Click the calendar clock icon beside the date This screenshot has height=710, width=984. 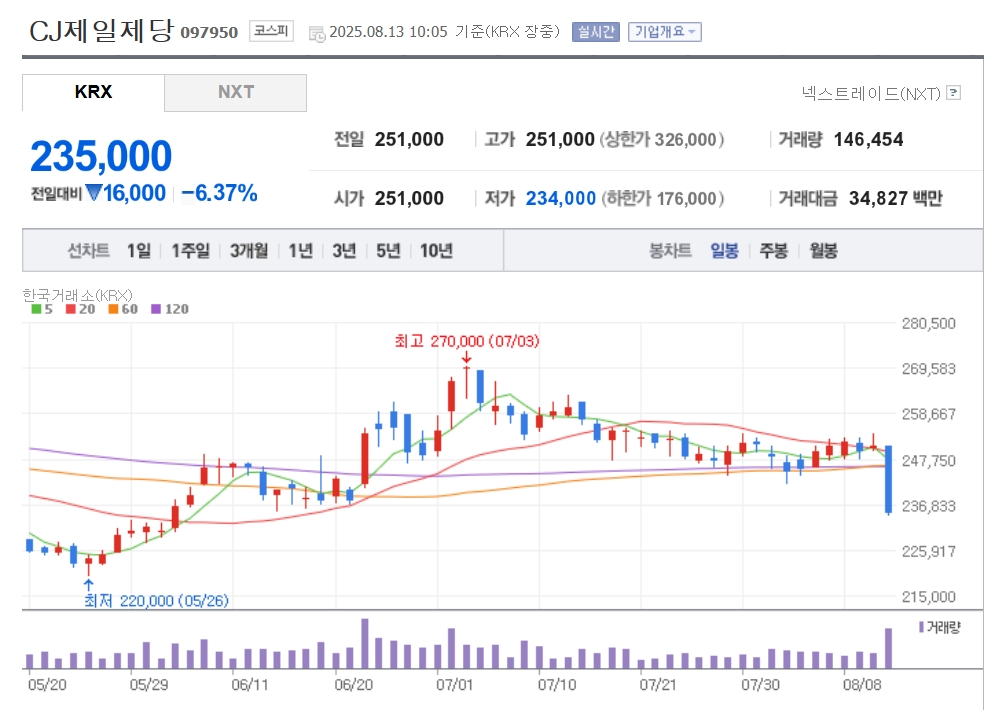[317, 34]
